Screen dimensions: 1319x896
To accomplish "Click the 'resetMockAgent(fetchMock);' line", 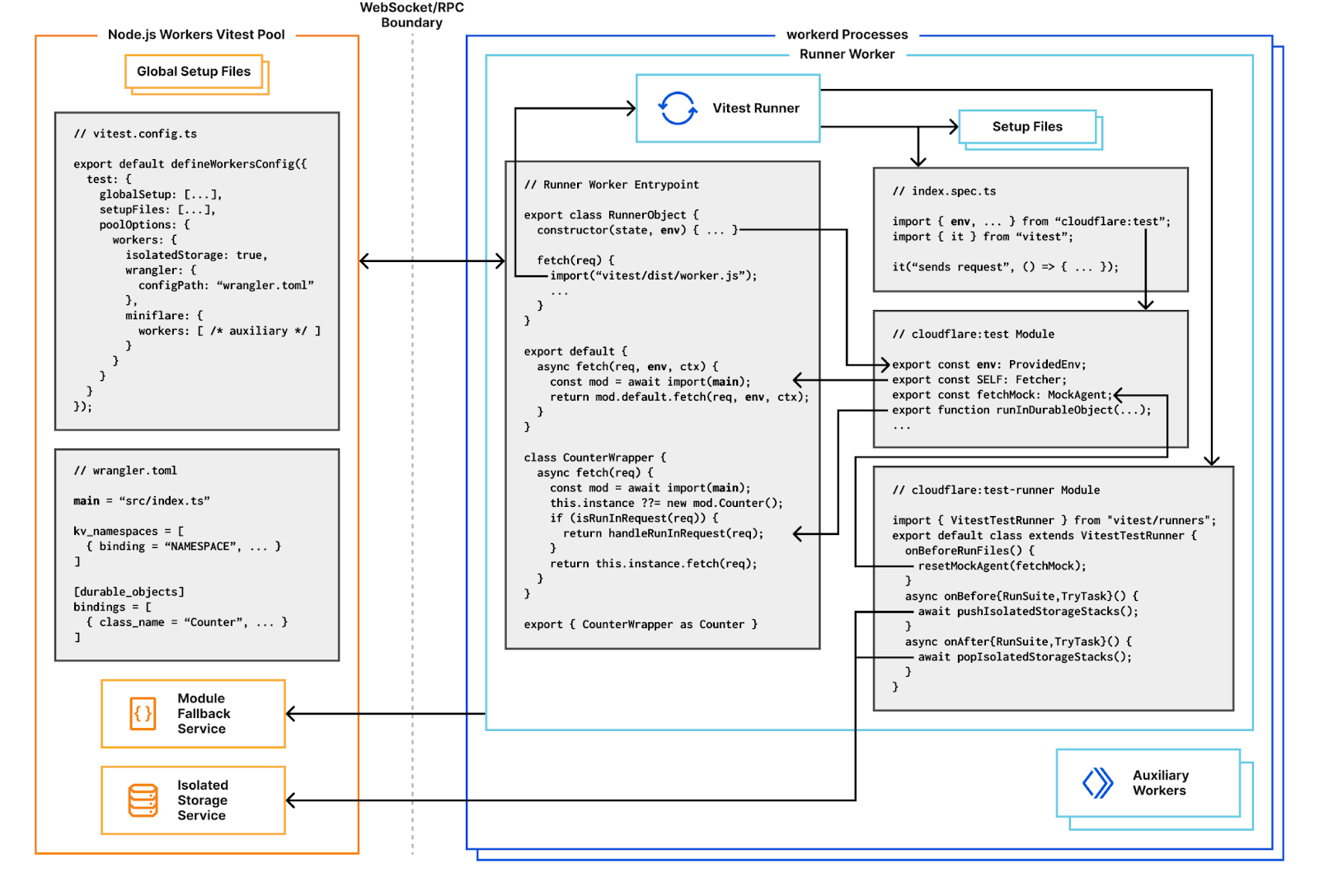I will [x=1002, y=566].
